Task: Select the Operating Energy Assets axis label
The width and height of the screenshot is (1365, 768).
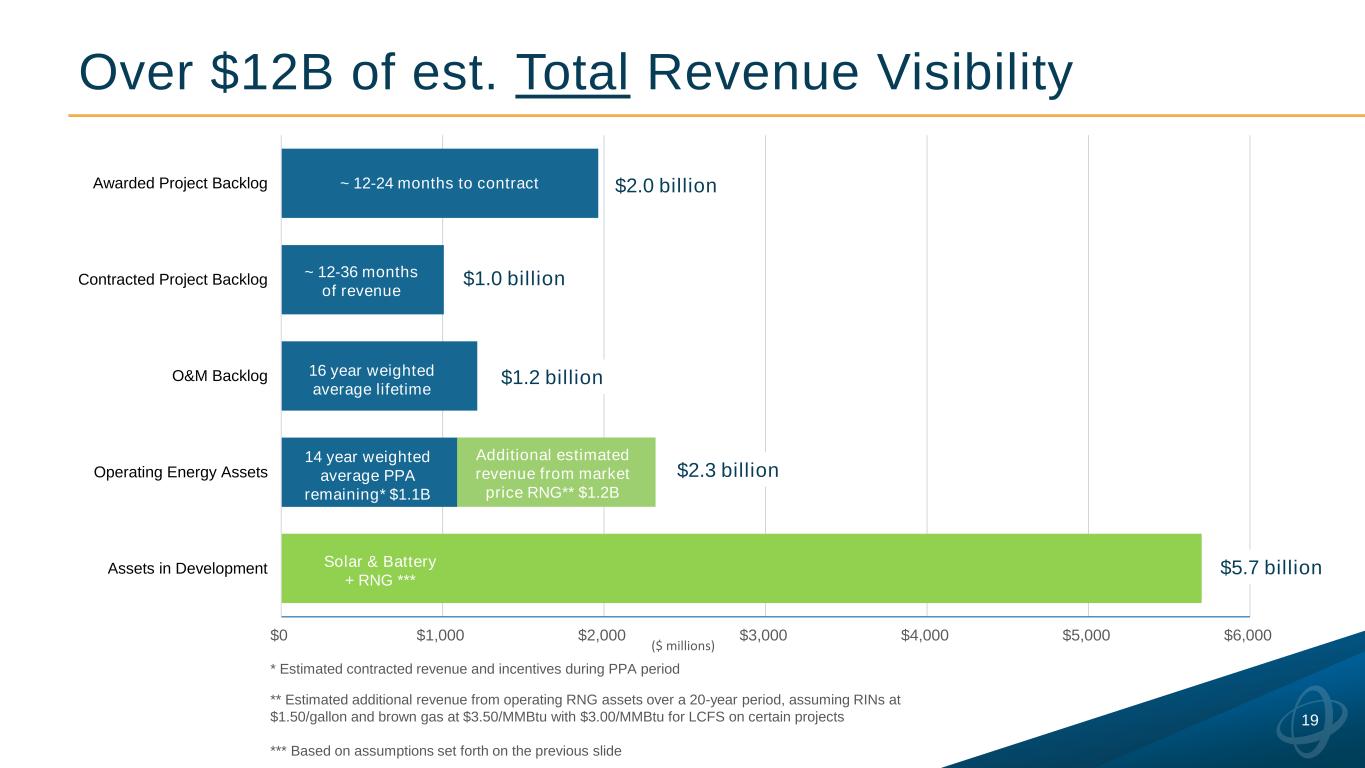Action: coord(180,472)
